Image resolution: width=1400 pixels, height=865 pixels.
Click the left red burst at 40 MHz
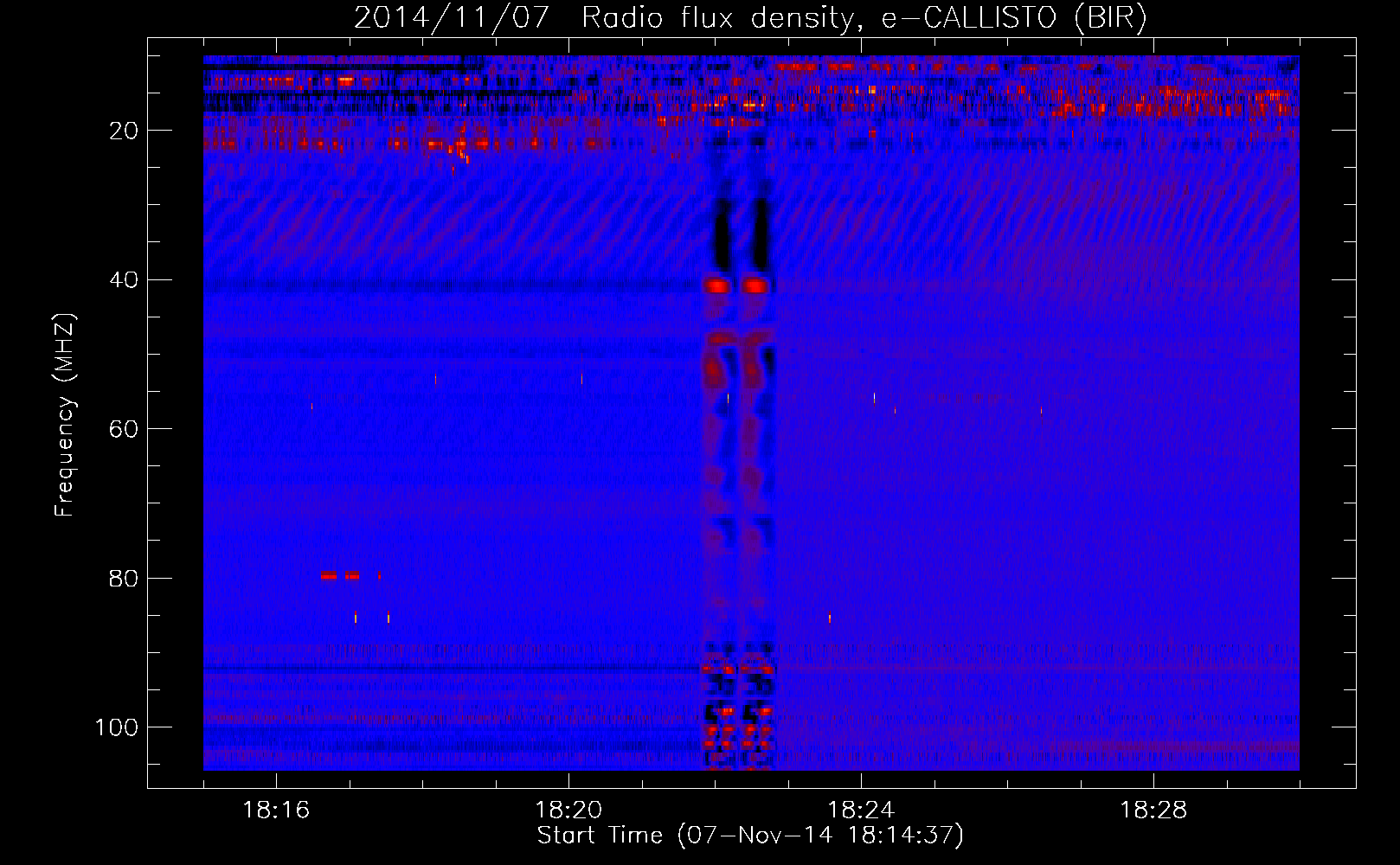[717, 285]
